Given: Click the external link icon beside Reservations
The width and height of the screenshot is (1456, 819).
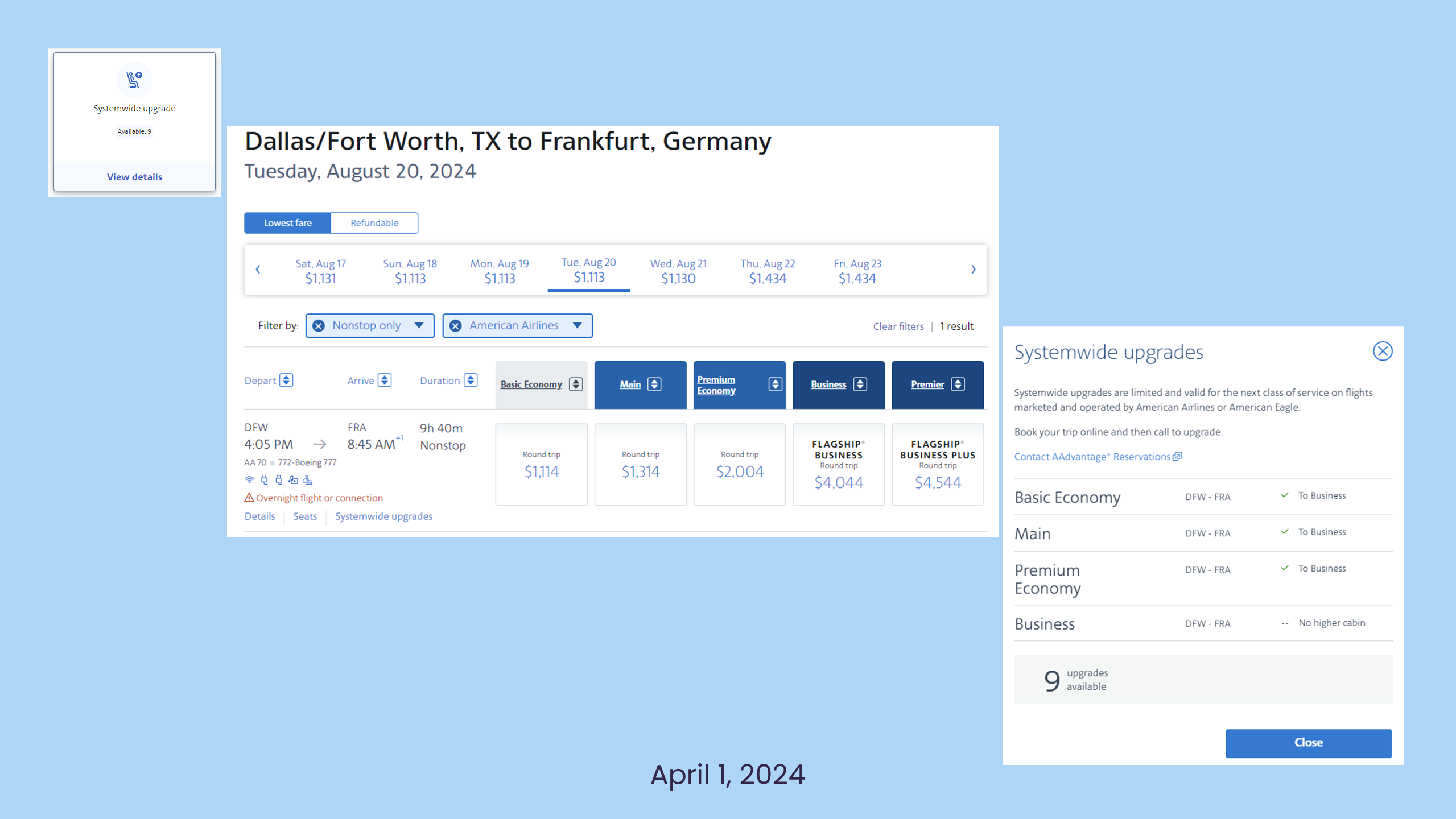Looking at the screenshot, I should pyautogui.click(x=1178, y=457).
